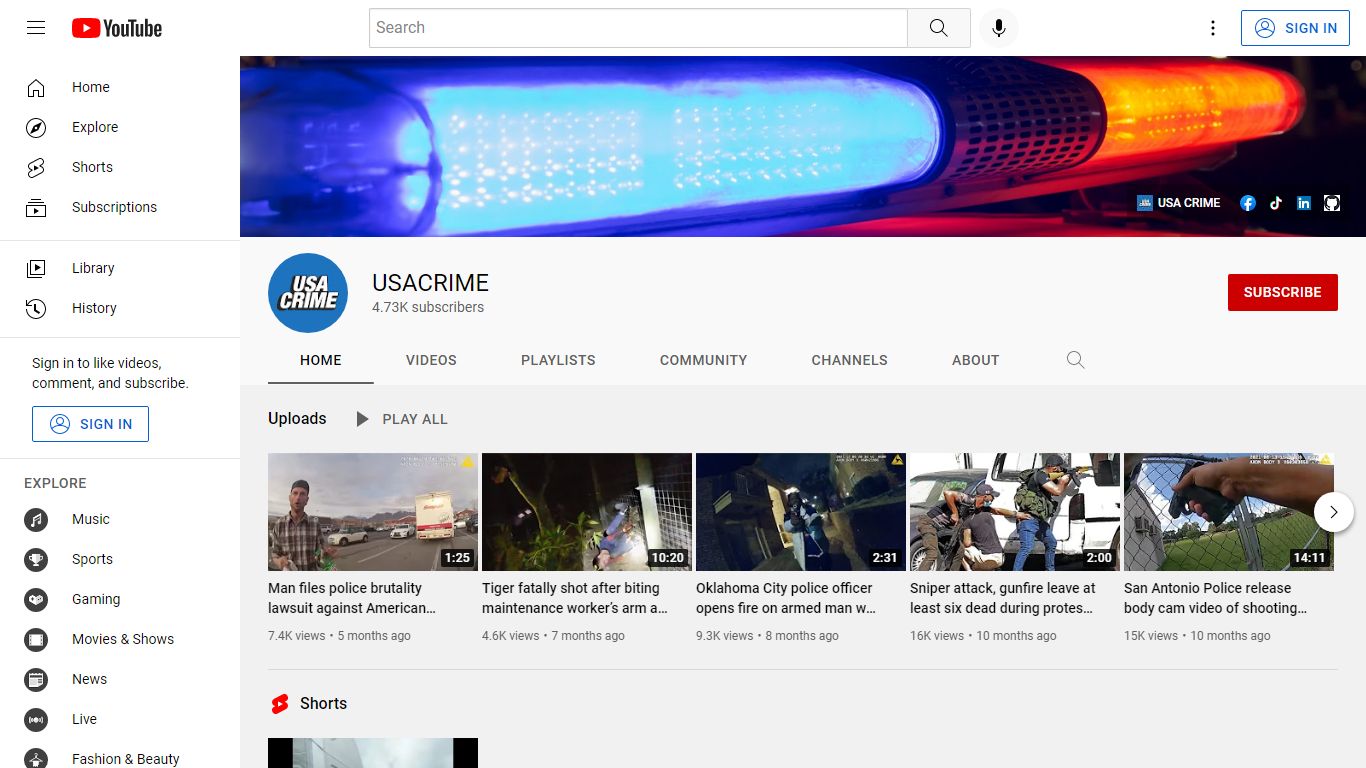The width and height of the screenshot is (1366, 768).
Task: Click the Shorts icon in sidebar
Action: pyautogui.click(x=36, y=168)
